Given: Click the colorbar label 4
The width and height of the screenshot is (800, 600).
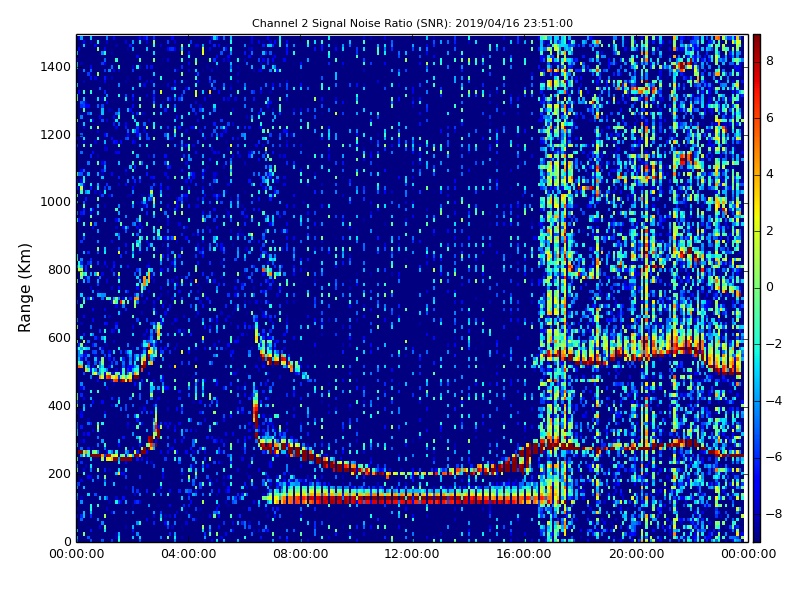Looking at the screenshot, I should pos(770,174).
